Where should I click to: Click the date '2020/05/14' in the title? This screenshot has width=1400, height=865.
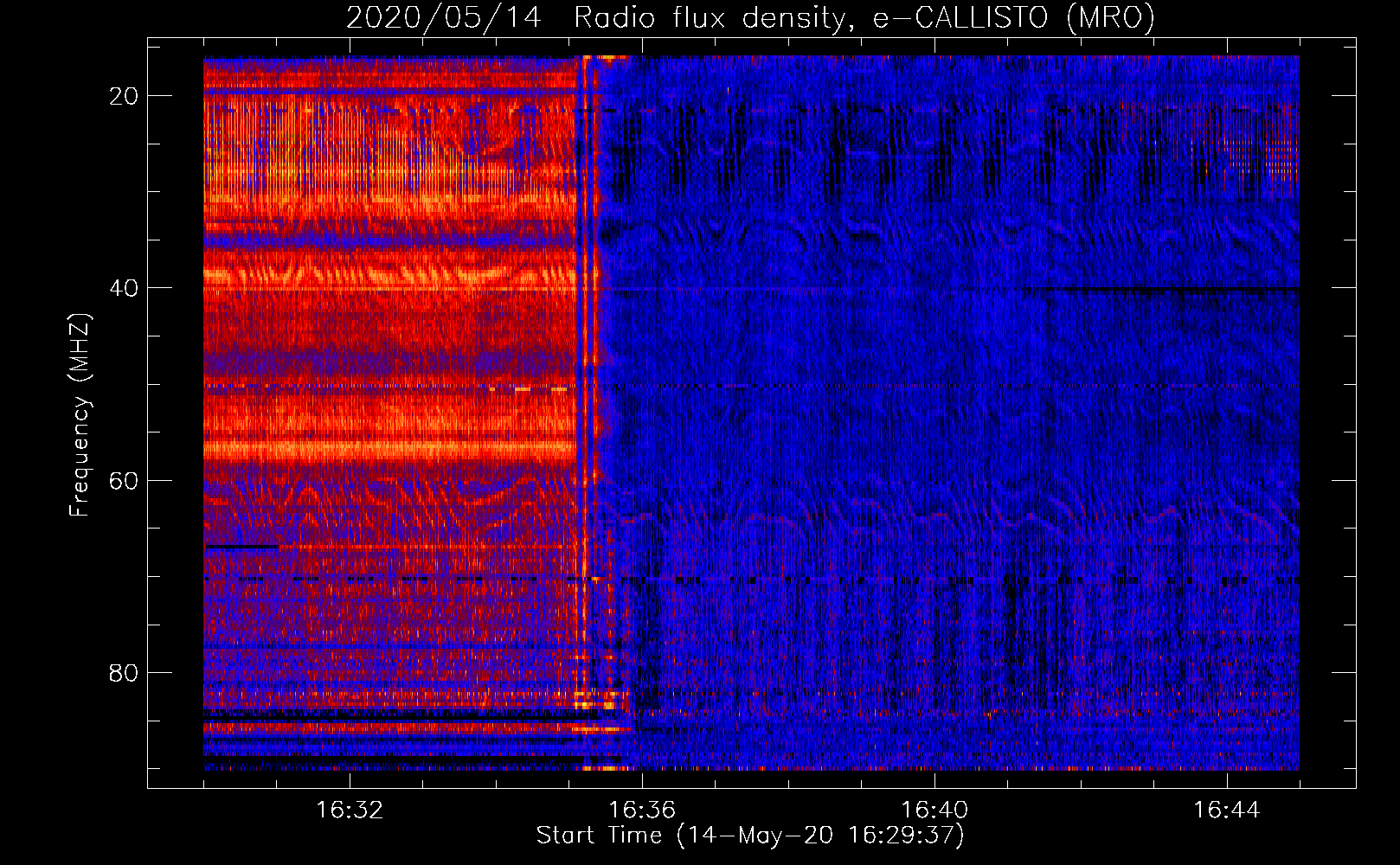coord(444,18)
